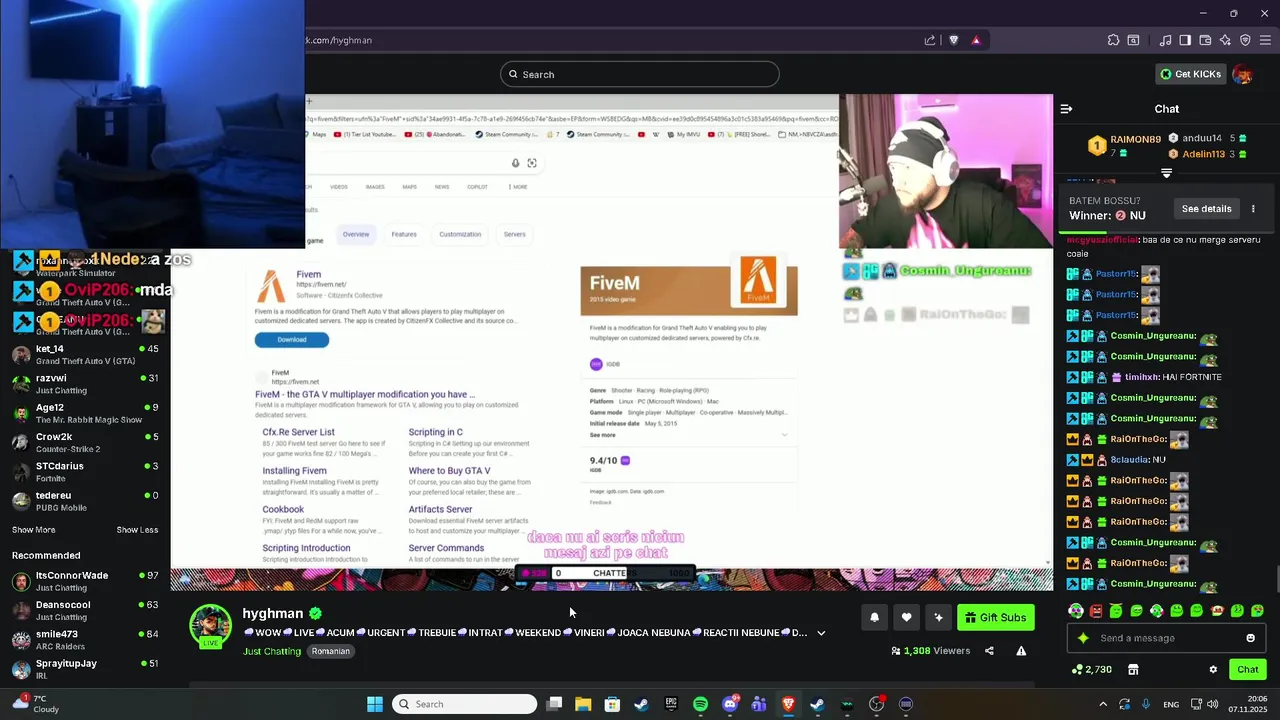The width and height of the screenshot is (1280, 720).
Task: Focus the Kick search box
Action: point(640,74)
